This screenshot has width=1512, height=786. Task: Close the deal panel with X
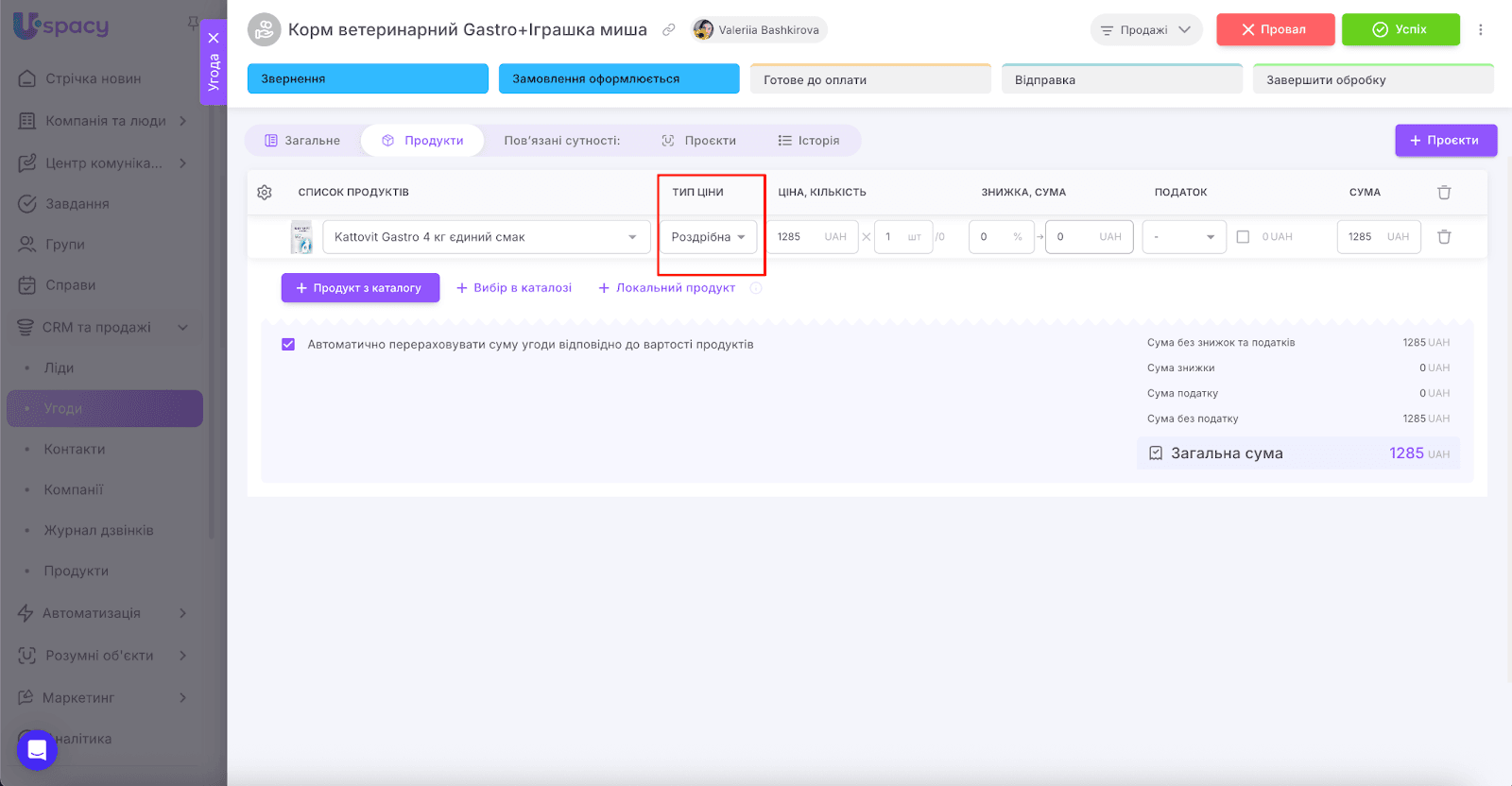214,38
